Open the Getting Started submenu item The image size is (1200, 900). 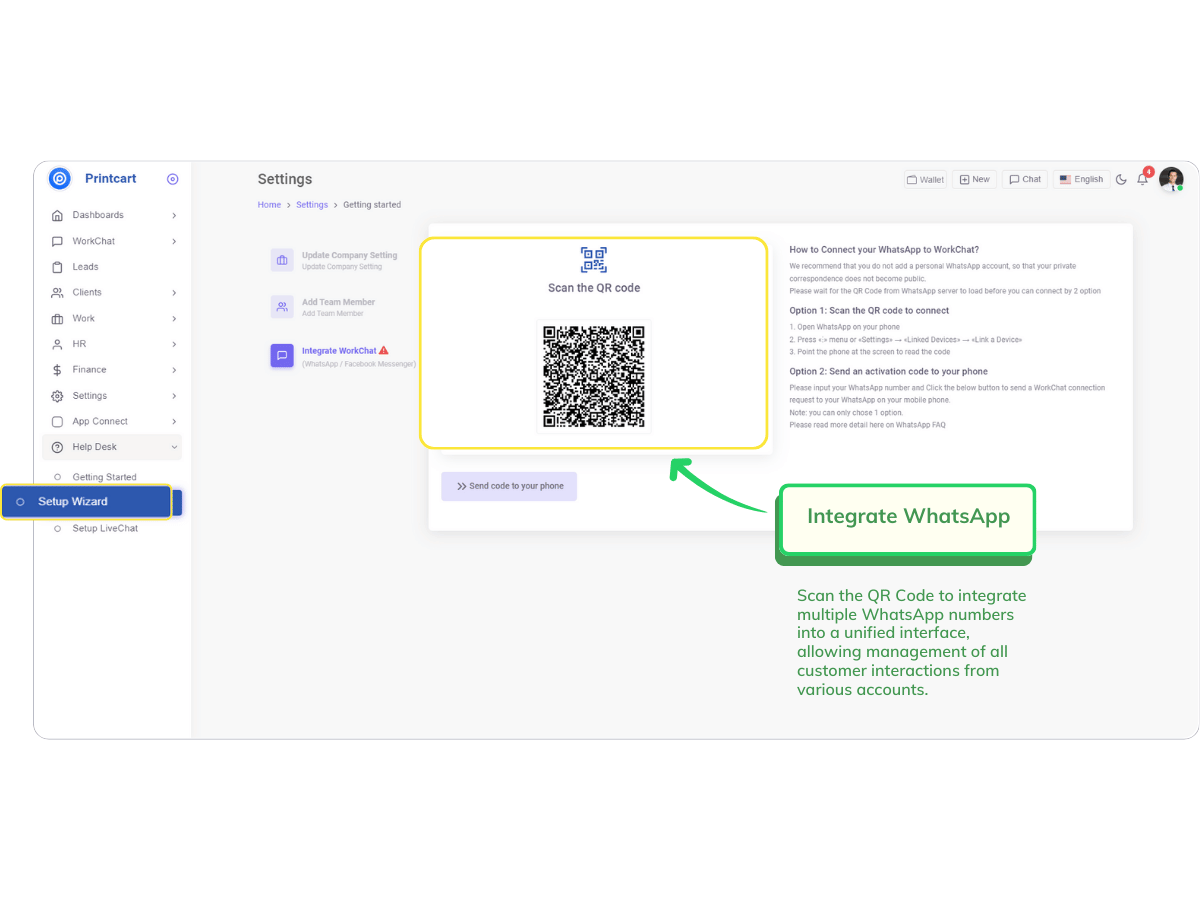pos(104,477)
